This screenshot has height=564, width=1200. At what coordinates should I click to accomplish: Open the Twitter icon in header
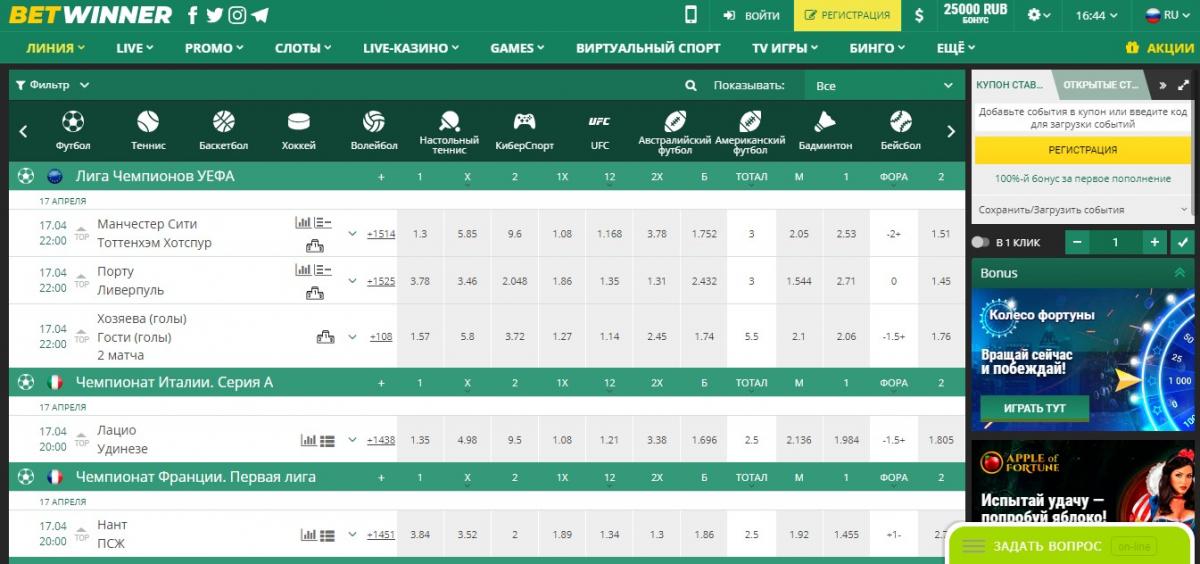click(x=215, y=15)
